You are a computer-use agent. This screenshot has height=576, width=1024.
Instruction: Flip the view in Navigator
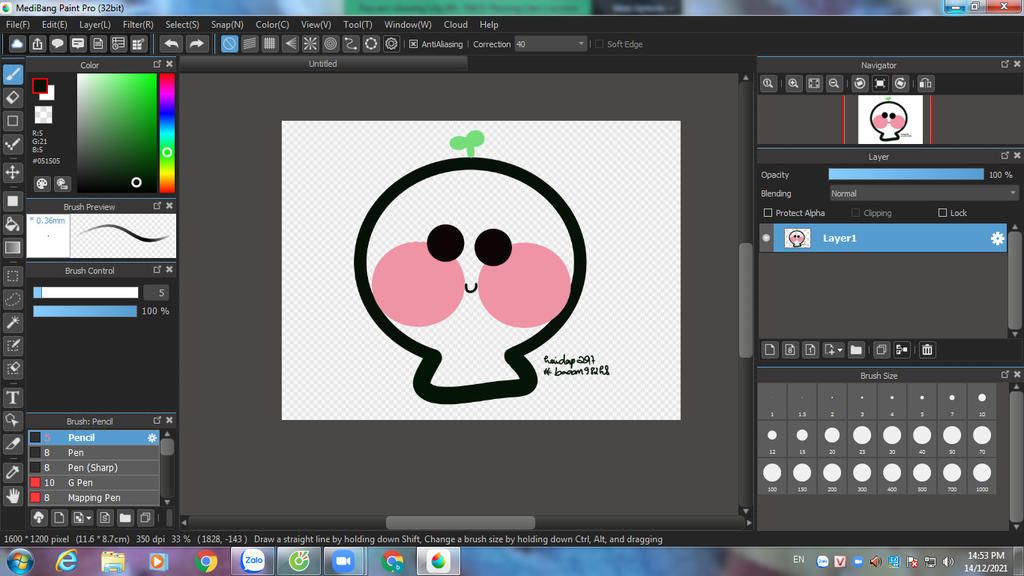click(x=925, y=84)
